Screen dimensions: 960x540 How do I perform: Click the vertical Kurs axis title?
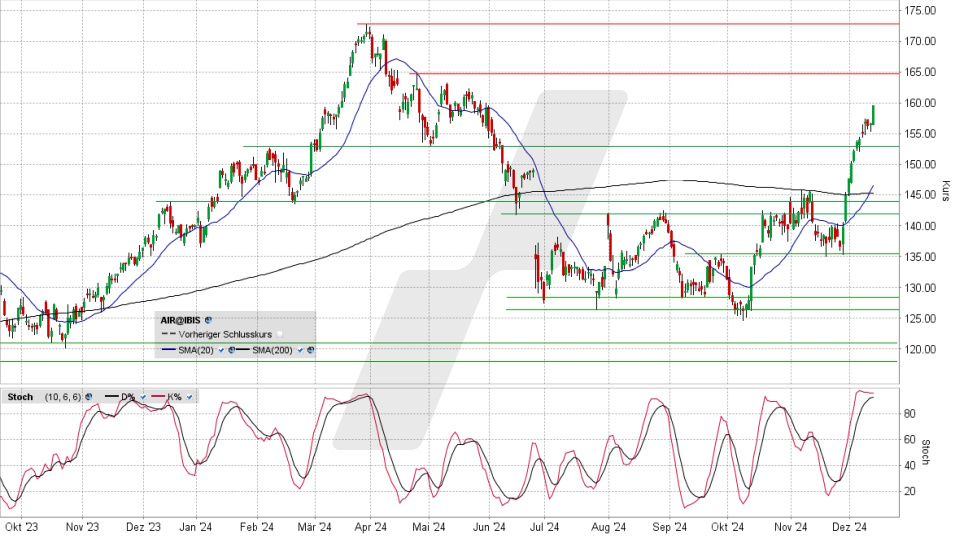coord(946,190)
